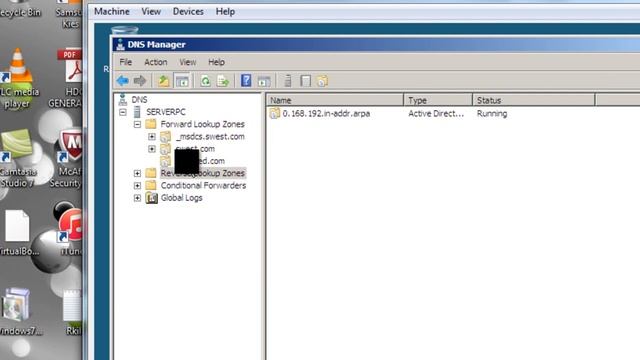640x360 pixels.
Task: Open the VirtualBox View menu
Action: click(x=151, y=11)
